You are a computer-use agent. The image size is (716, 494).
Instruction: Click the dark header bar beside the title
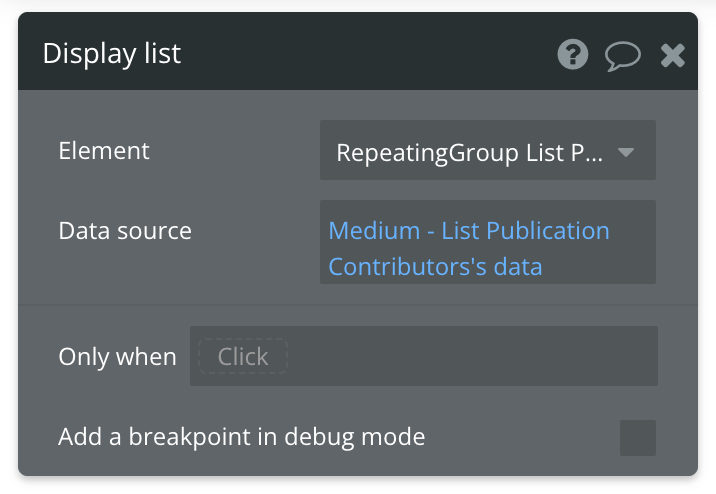[x=370, y=53]
